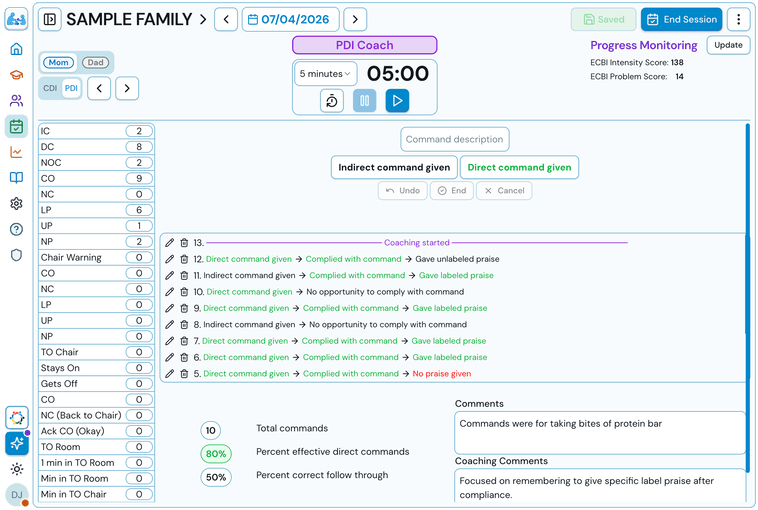Open the help question mark icon
This screenshot has height=510, width=758.
[x=16, y=229]
